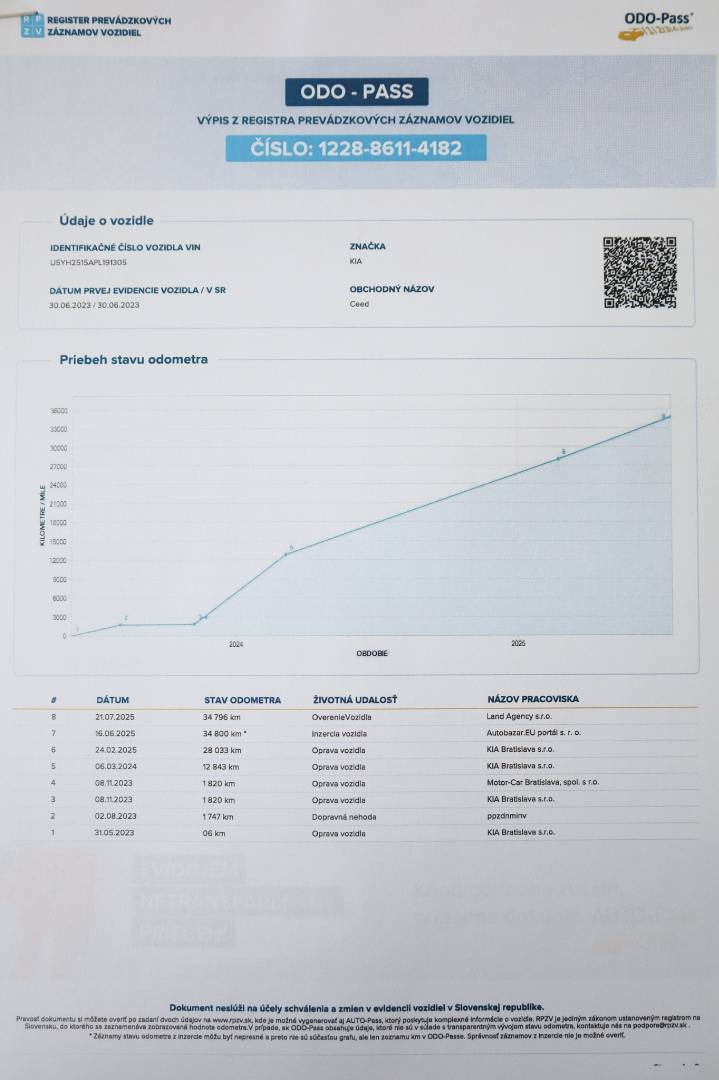The height and width of the screenshot is (1080, 719).
Task: Click the KILOMETRE / MILE vertical axis title
Action: (x=43, y=516)
